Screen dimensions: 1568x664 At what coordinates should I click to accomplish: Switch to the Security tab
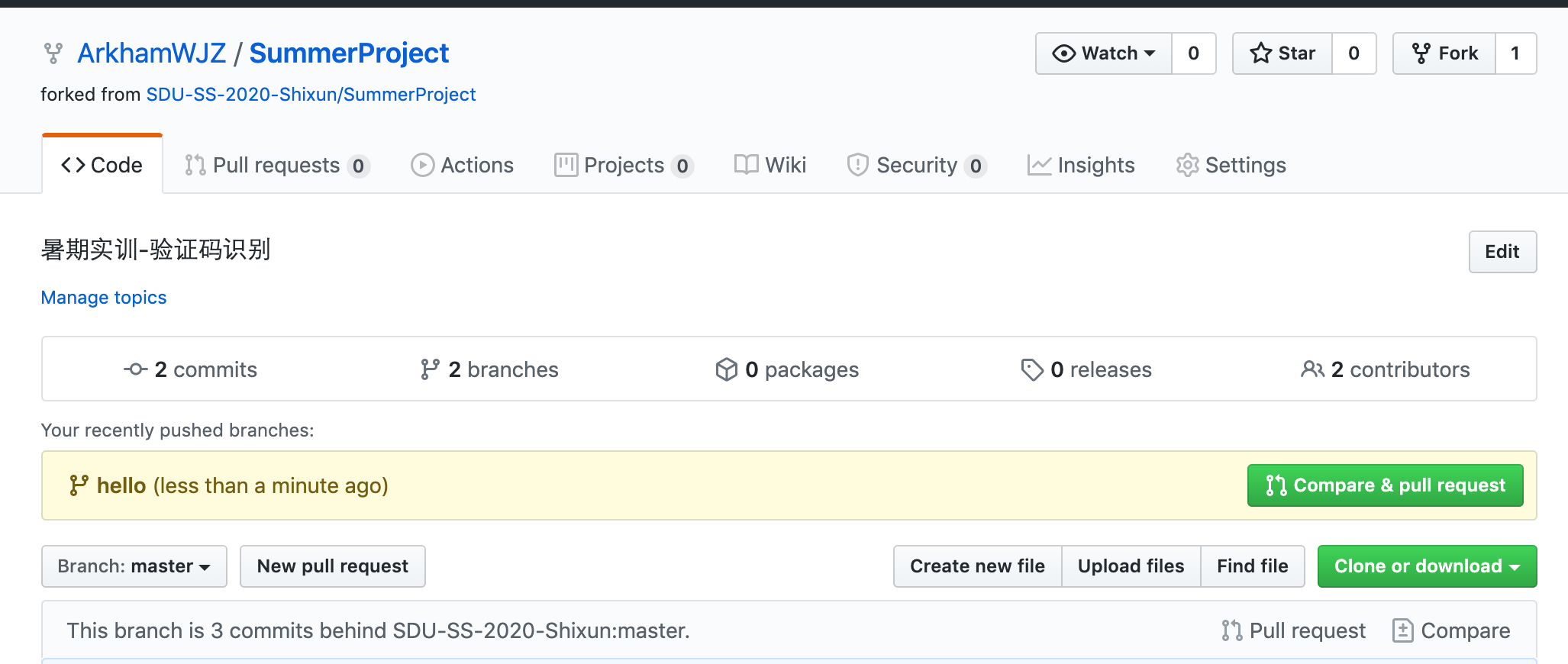tap(917, 165)
